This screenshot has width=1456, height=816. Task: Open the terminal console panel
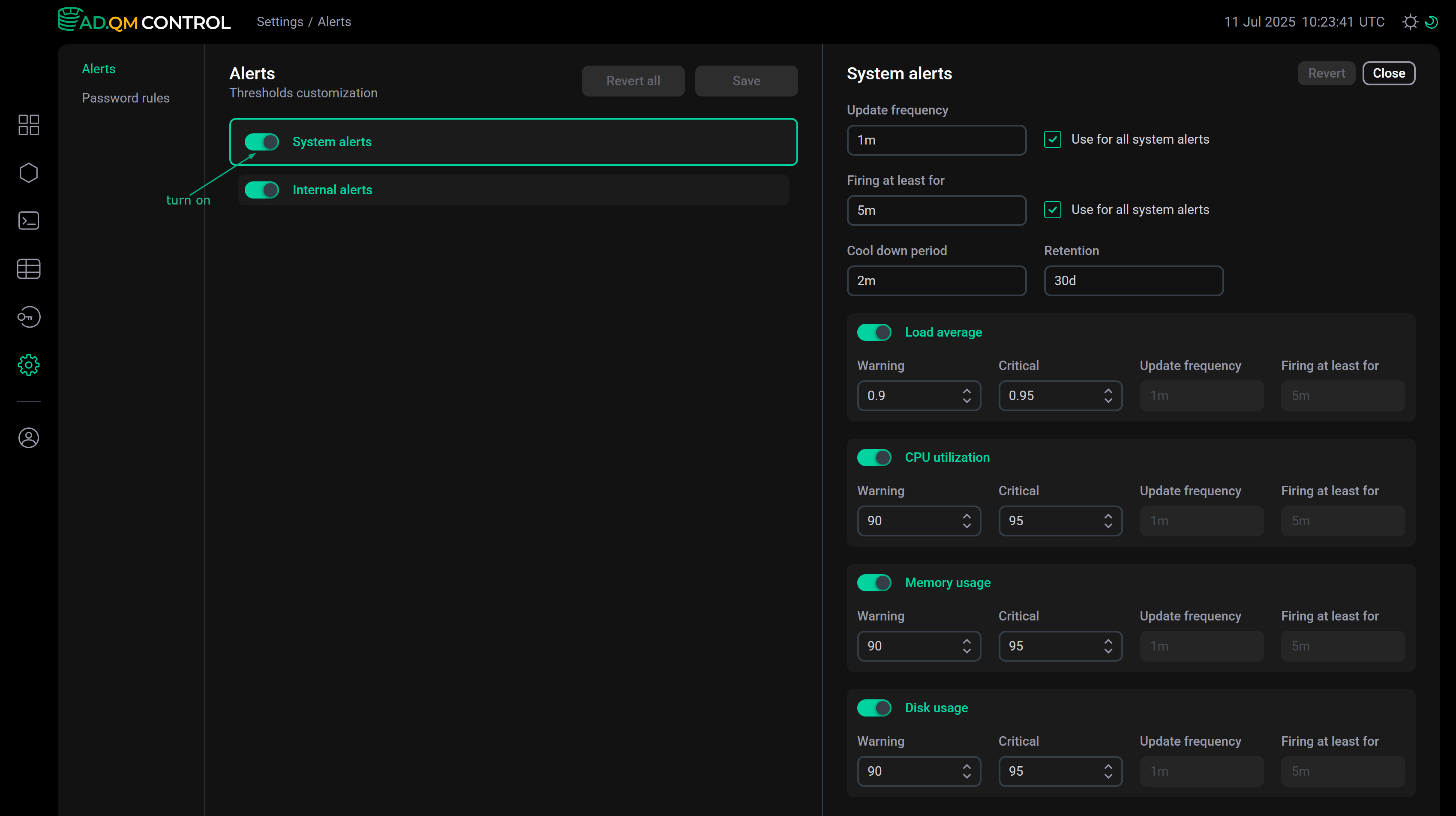28,220
